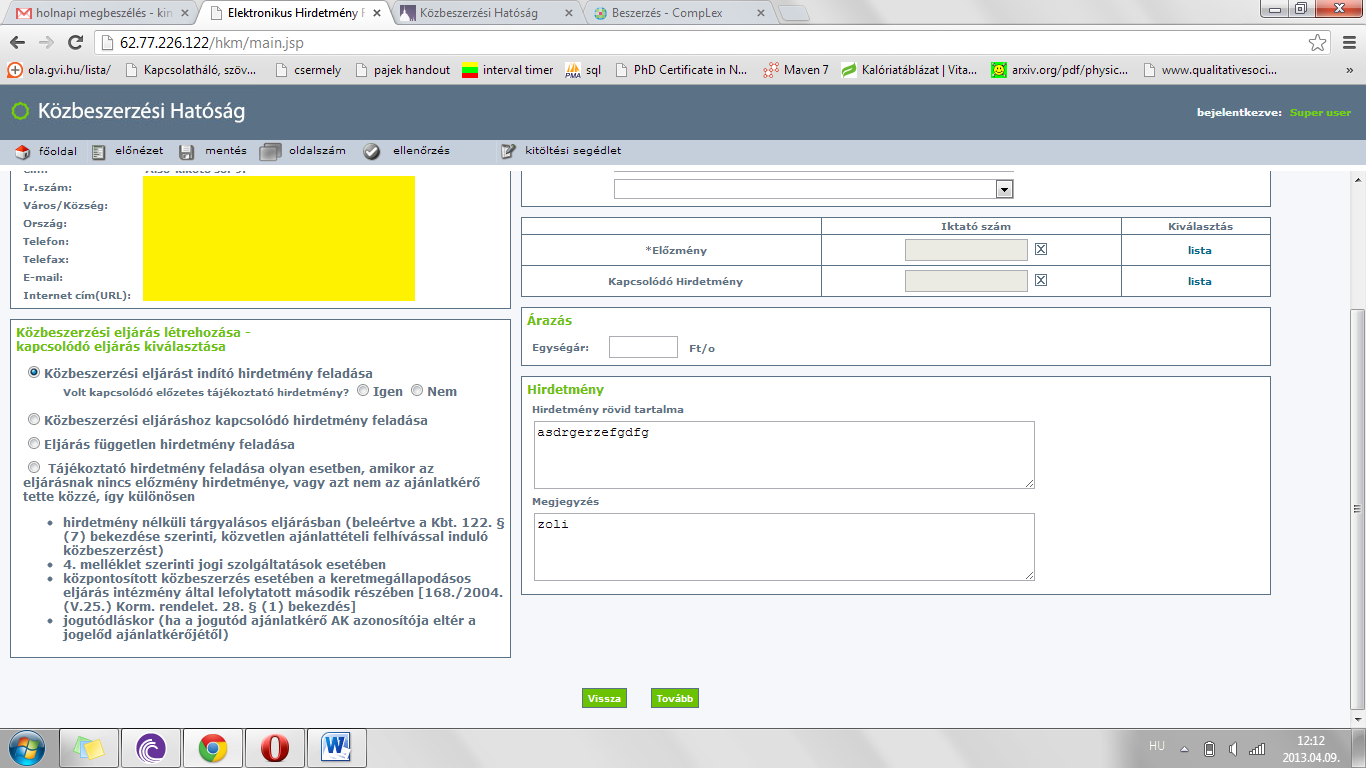Click the browser address bar
The image size is (1366, 768).
pos(700,43)
